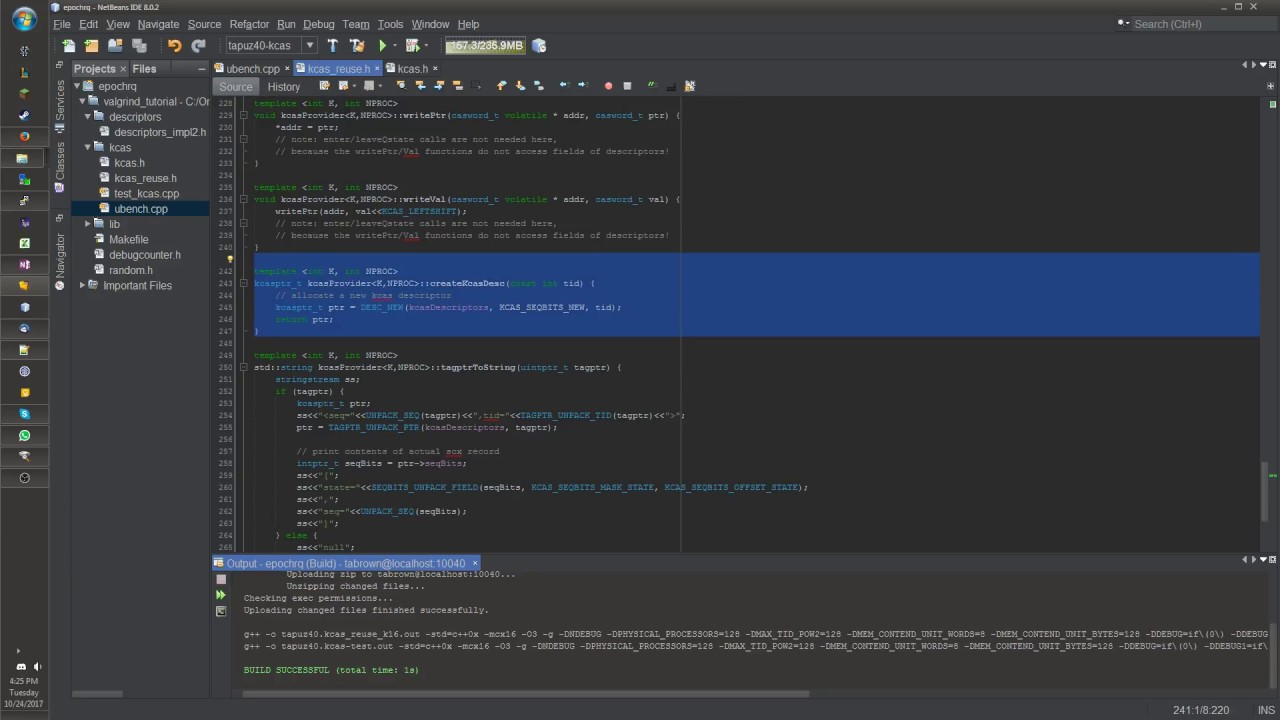Click the memory usage meter 157.3/235.9MB
This screenshot has height=720, width=1280.
point(486,46)
